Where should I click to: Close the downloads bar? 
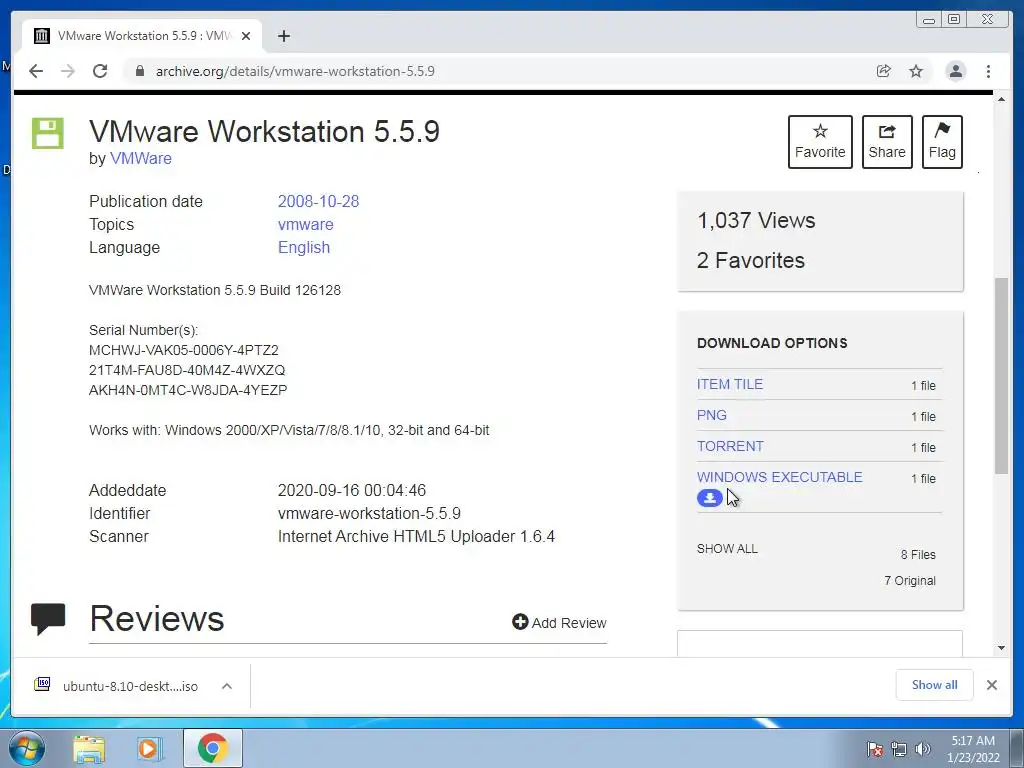pyautogui.click(x=991, y=685)
